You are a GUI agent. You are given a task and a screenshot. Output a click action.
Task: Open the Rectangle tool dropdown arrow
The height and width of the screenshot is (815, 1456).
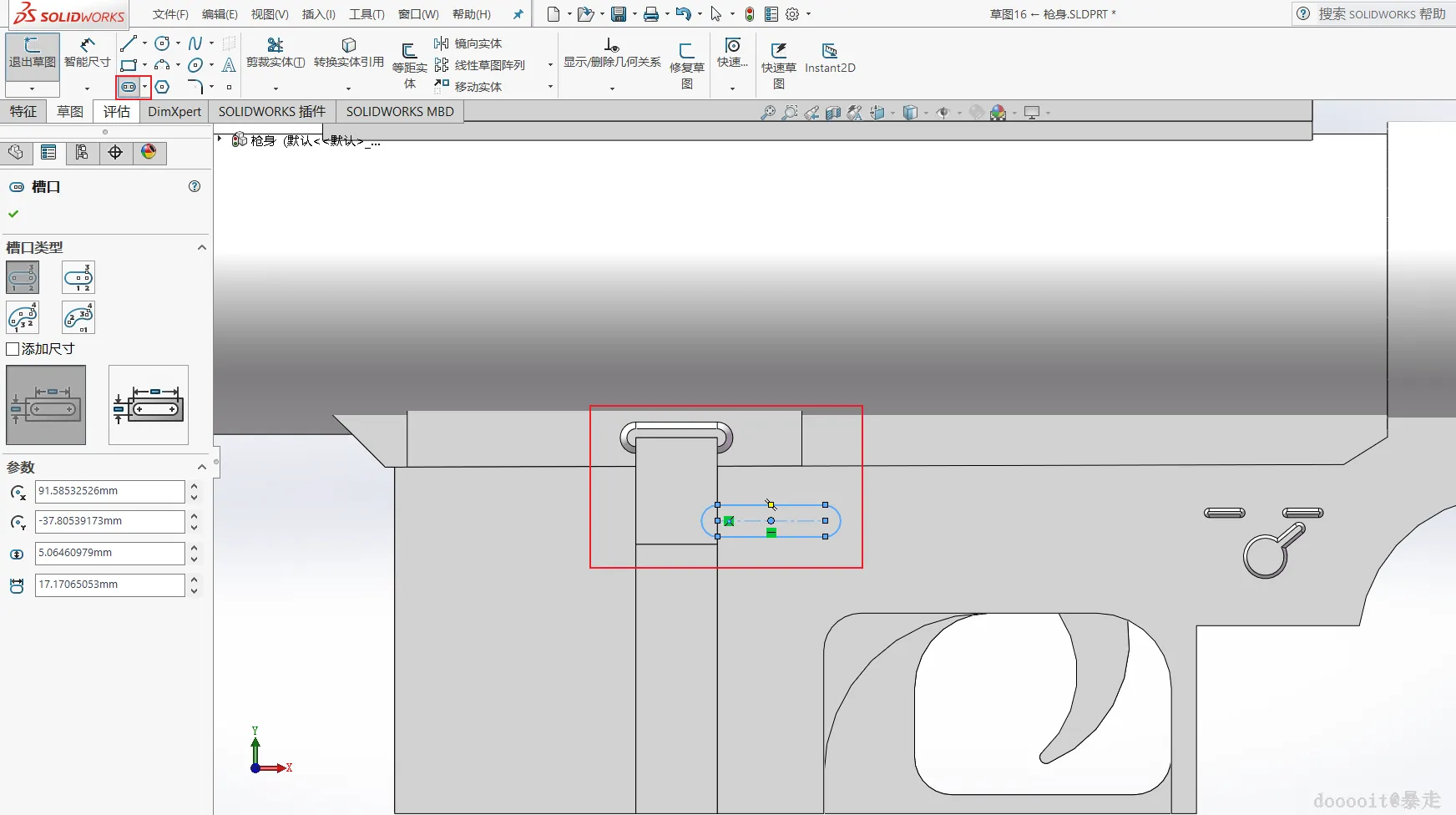[x=144, y=65]
